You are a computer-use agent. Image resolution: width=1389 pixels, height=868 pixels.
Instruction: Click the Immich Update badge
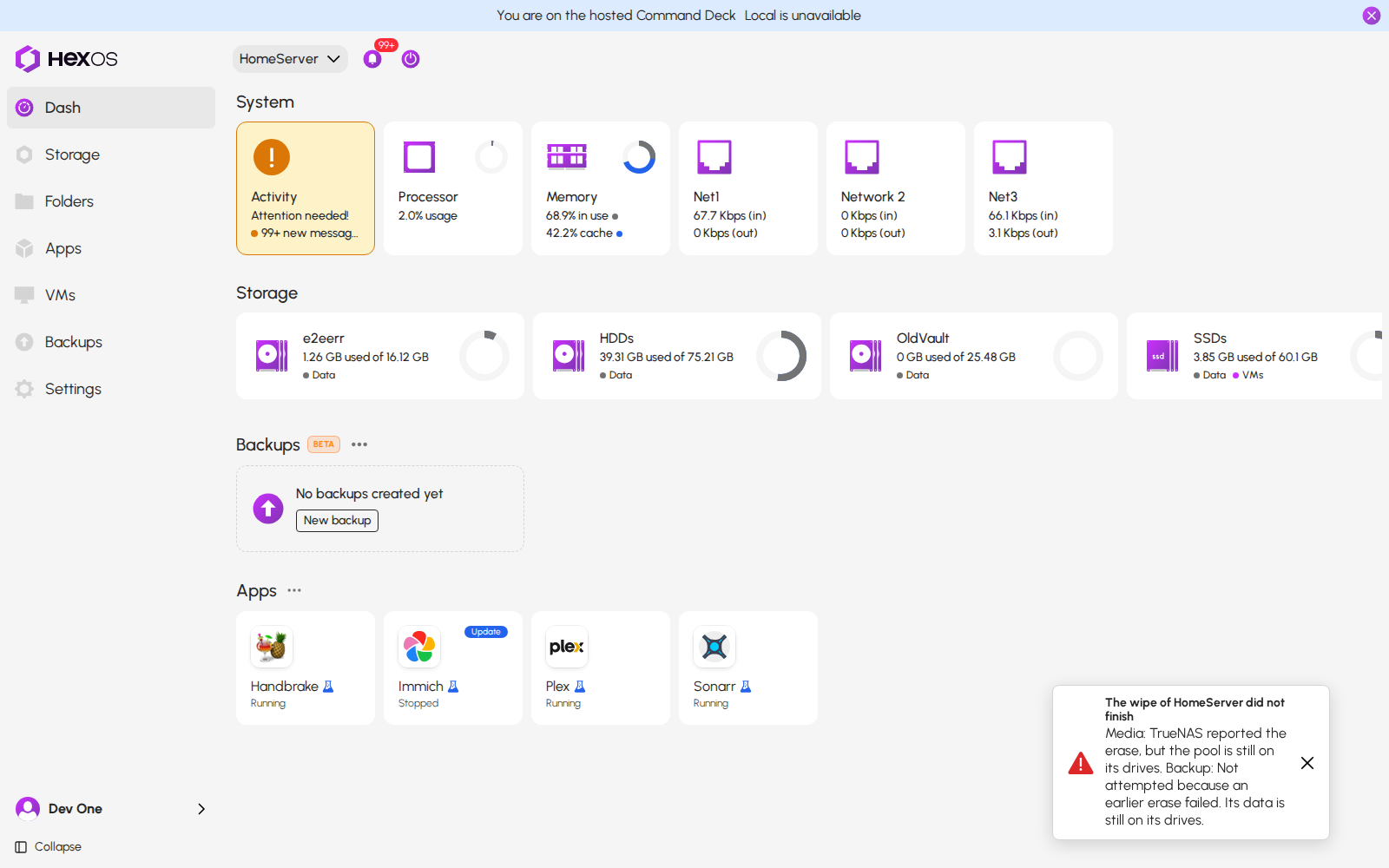pos(486,632)
